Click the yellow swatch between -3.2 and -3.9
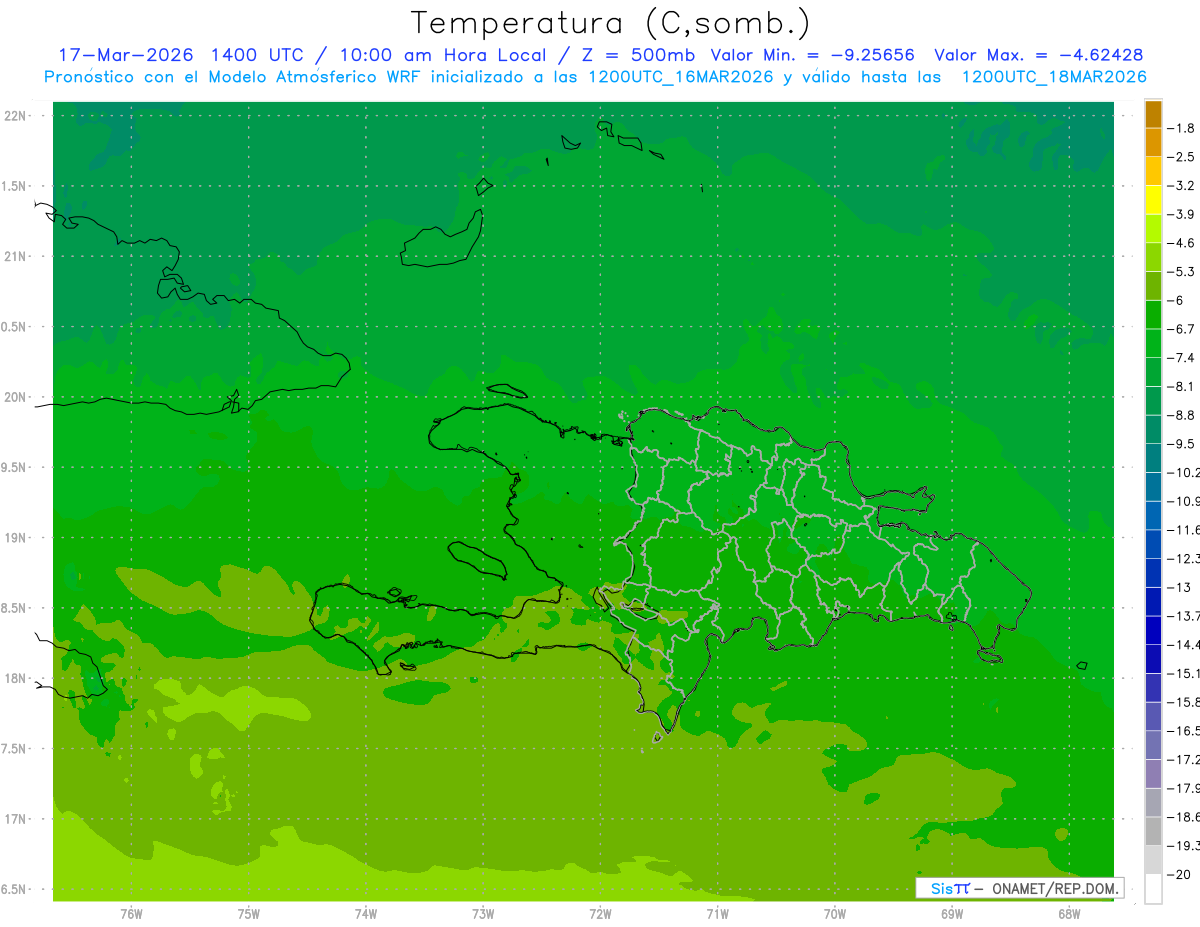 (1153, 200)
